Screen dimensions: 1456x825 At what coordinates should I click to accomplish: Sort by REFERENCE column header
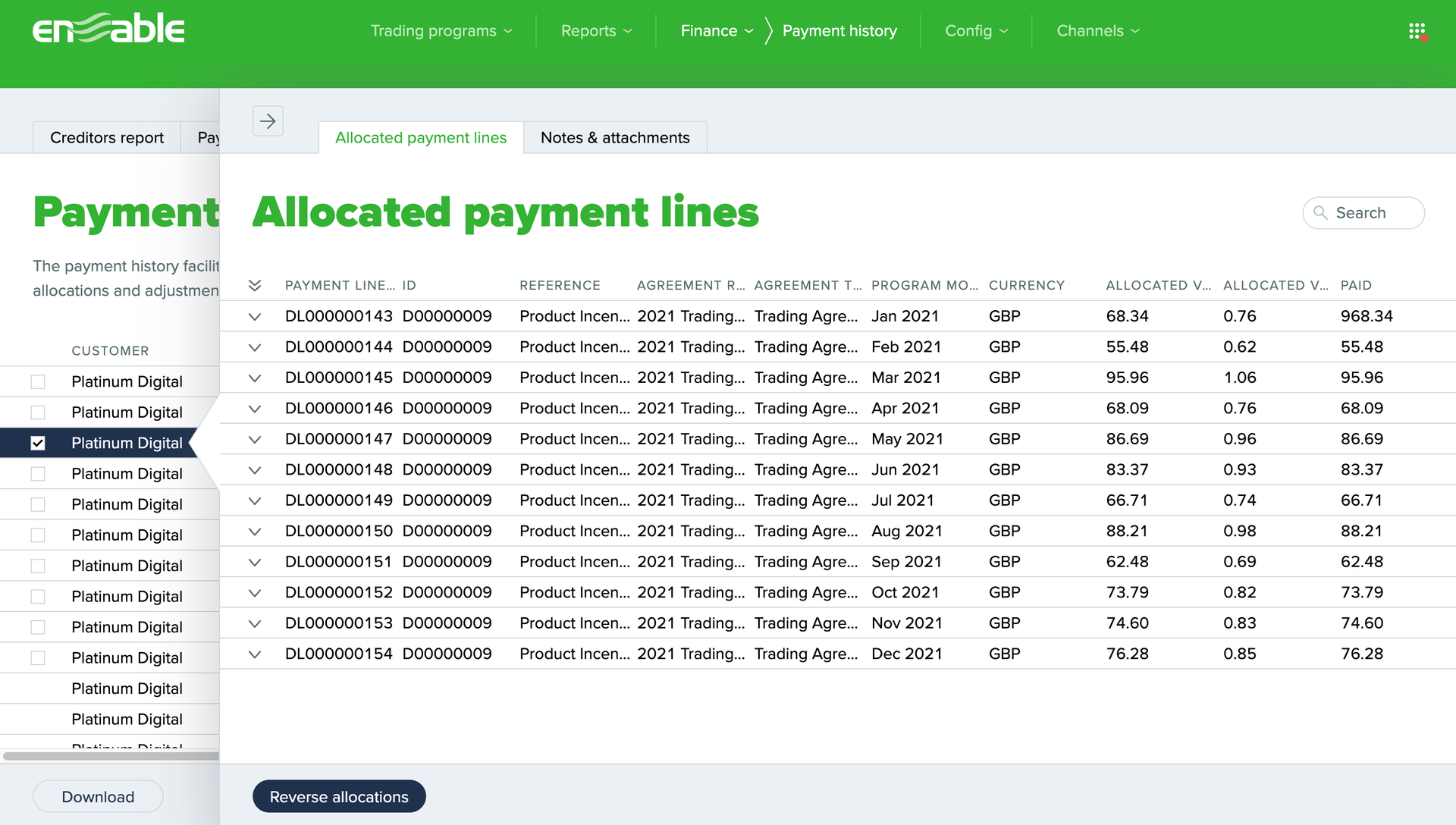pyautogui.click(x=560, y=286)
